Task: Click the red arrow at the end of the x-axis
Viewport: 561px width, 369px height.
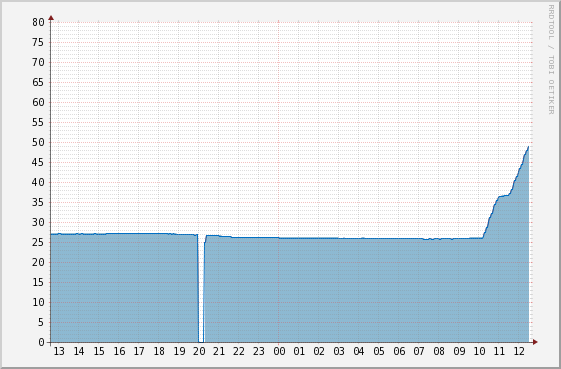Action: [x=535, y=342]
